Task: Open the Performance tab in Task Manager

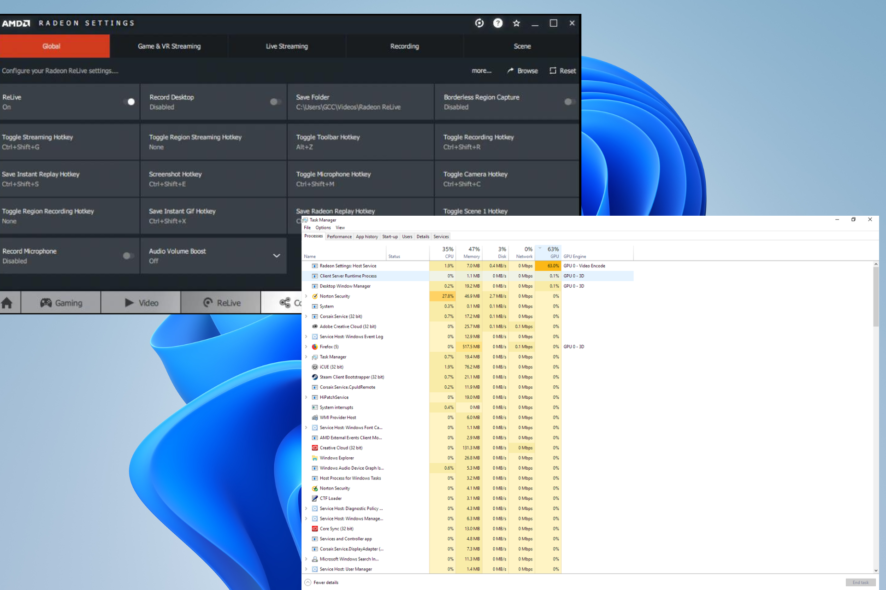Action: click(339, 237)
